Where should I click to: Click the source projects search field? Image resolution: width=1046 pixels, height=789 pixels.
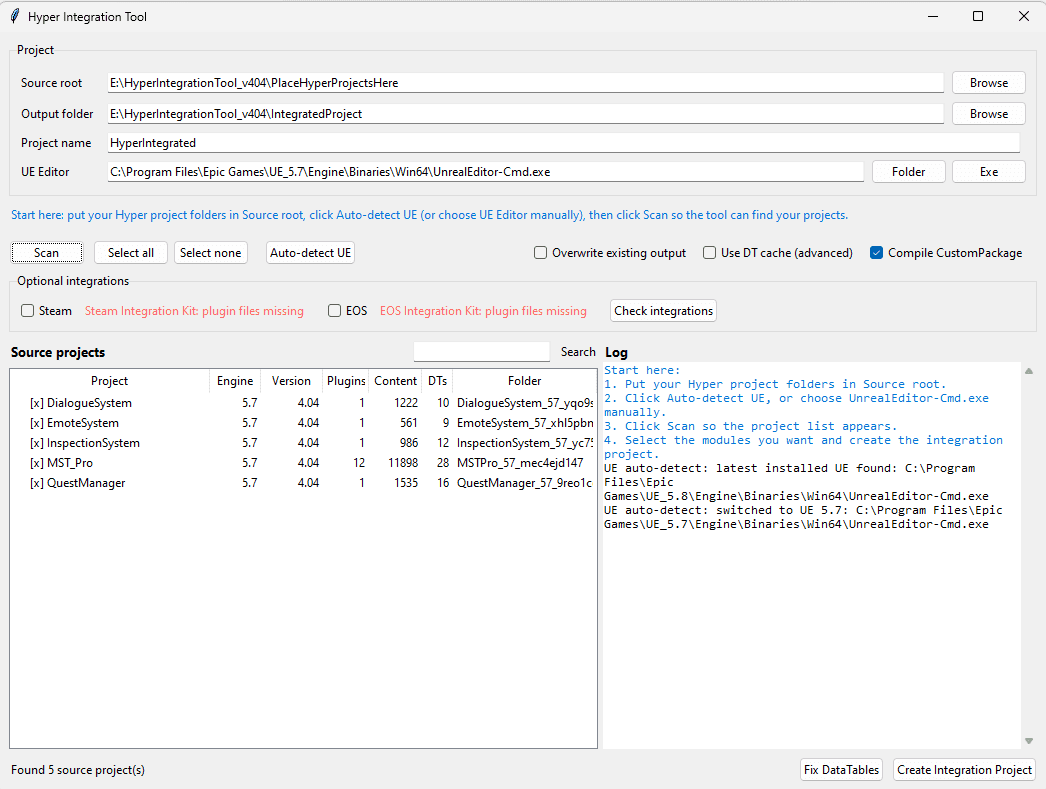tap(481, 351)
